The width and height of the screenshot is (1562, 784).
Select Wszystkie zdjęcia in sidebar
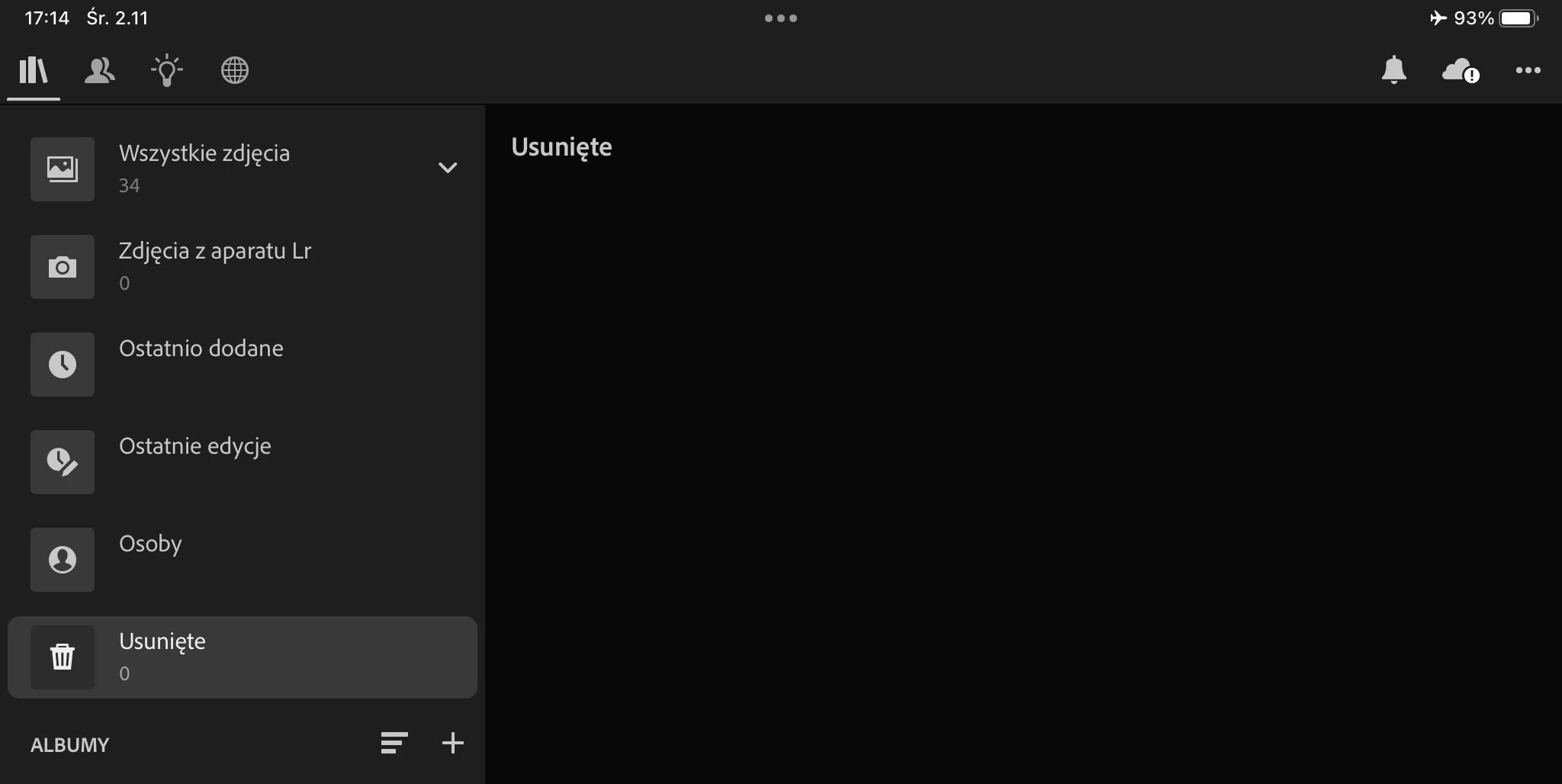click(243, 169)
